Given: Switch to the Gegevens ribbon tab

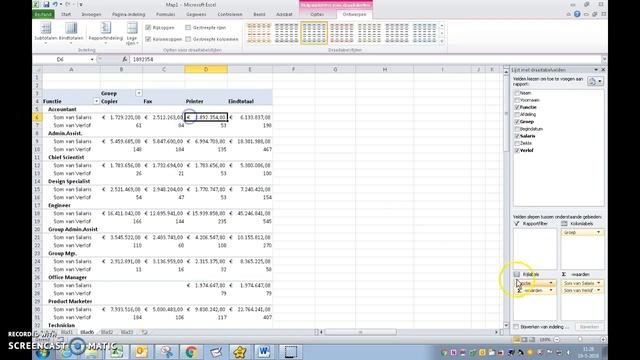Looking at the screenshot, I should [196, 14].
